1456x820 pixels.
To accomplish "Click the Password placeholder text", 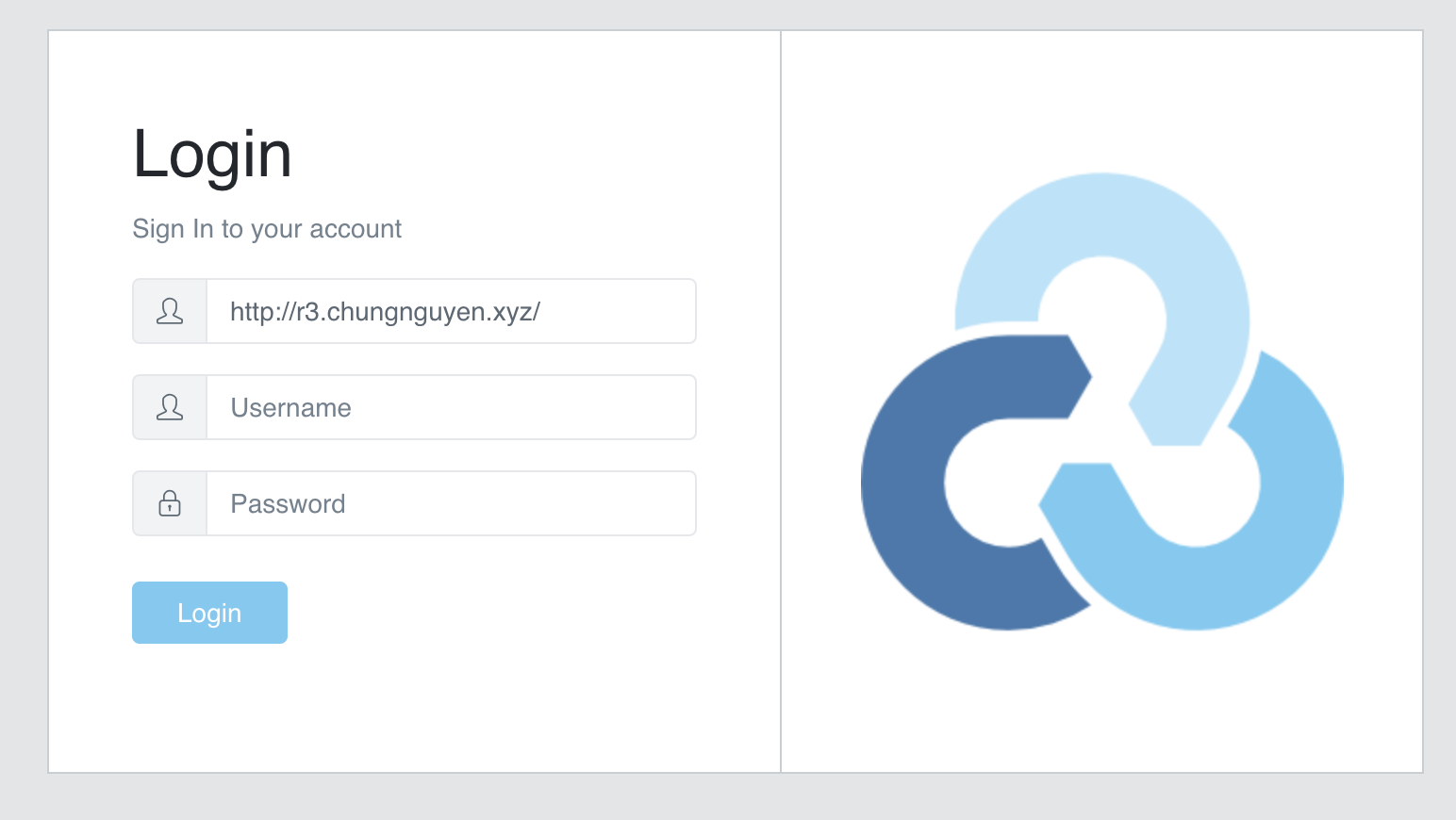I will pos(288,503).
